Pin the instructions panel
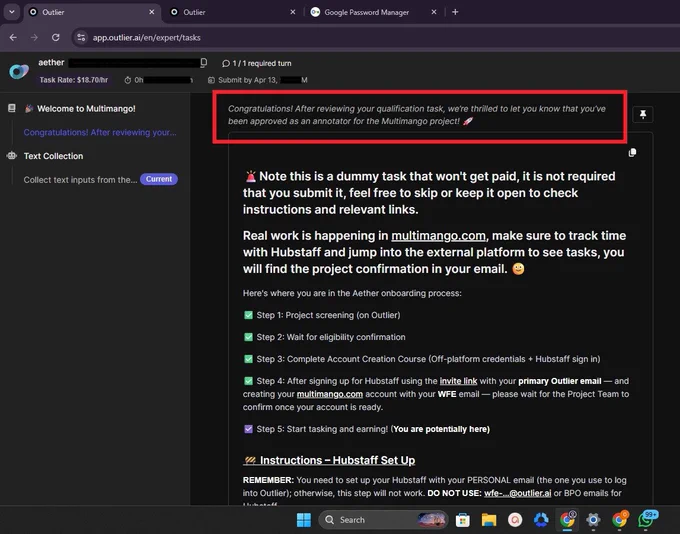This screenshot has width=680, height=534. [x=643, y=114]
